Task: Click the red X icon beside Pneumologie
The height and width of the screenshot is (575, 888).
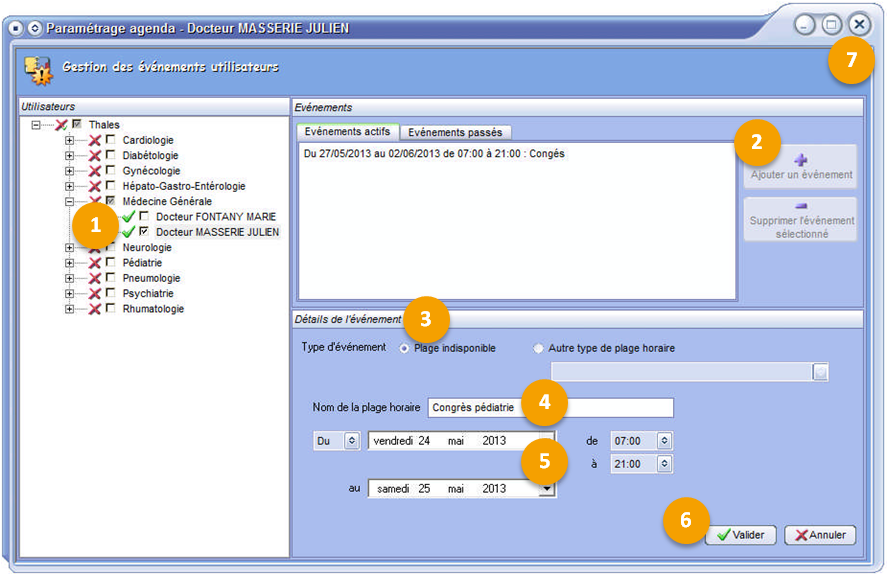Action: click(94, 278)
